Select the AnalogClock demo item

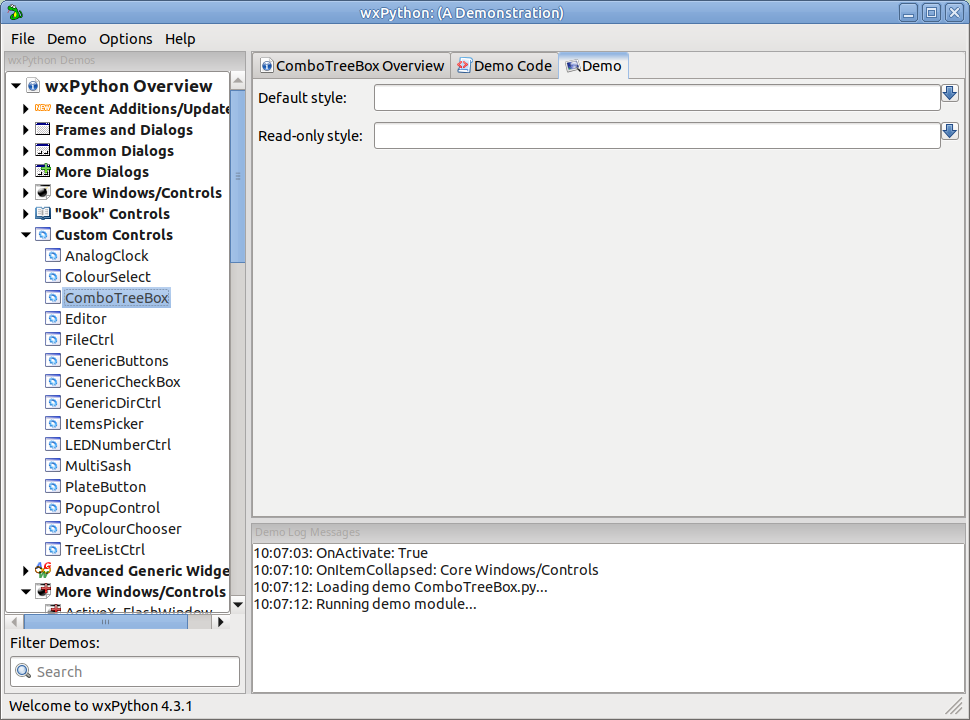pos(106,255)
